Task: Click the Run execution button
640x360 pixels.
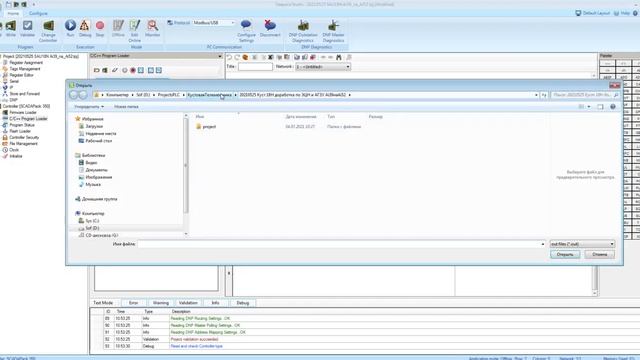Action: coord(70,29)
